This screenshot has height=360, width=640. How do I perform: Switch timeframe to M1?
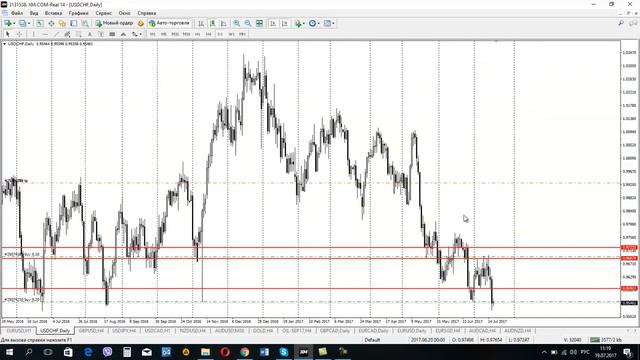click(x=152, y=34)
